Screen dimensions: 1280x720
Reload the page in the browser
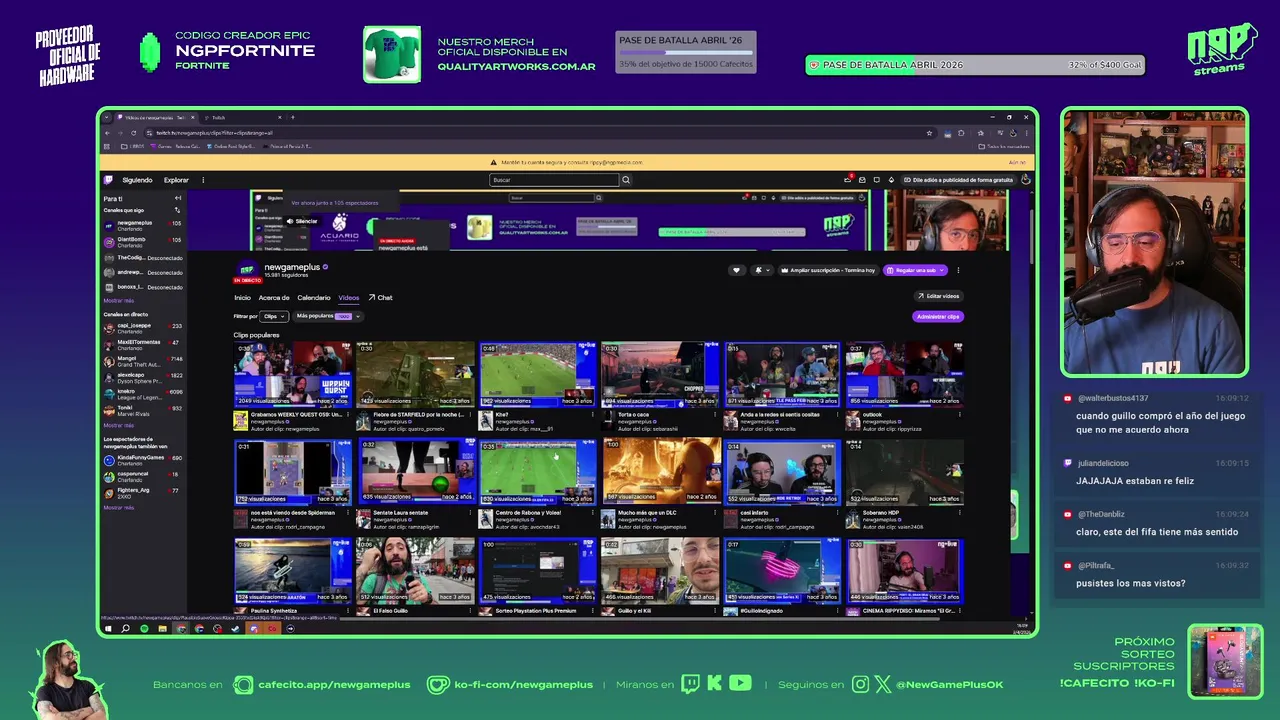pyautogui.click(x=133, y=133)
